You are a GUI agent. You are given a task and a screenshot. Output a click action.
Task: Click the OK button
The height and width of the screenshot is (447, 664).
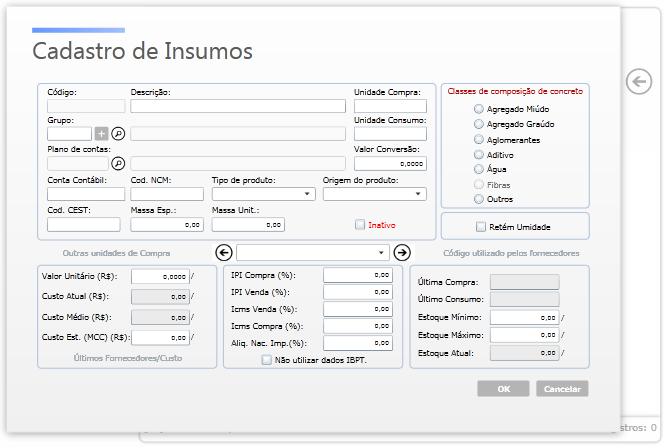point(503,389)
